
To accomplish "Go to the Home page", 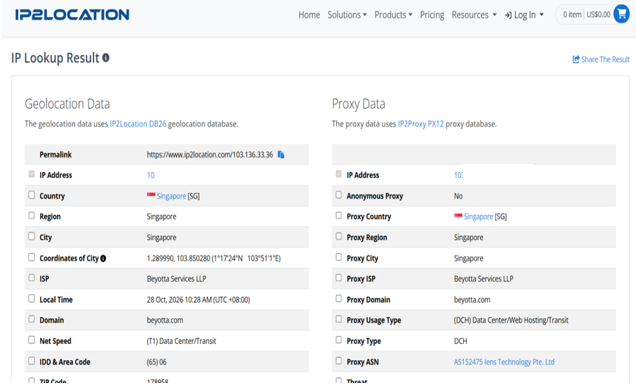I will pos(309,15).
